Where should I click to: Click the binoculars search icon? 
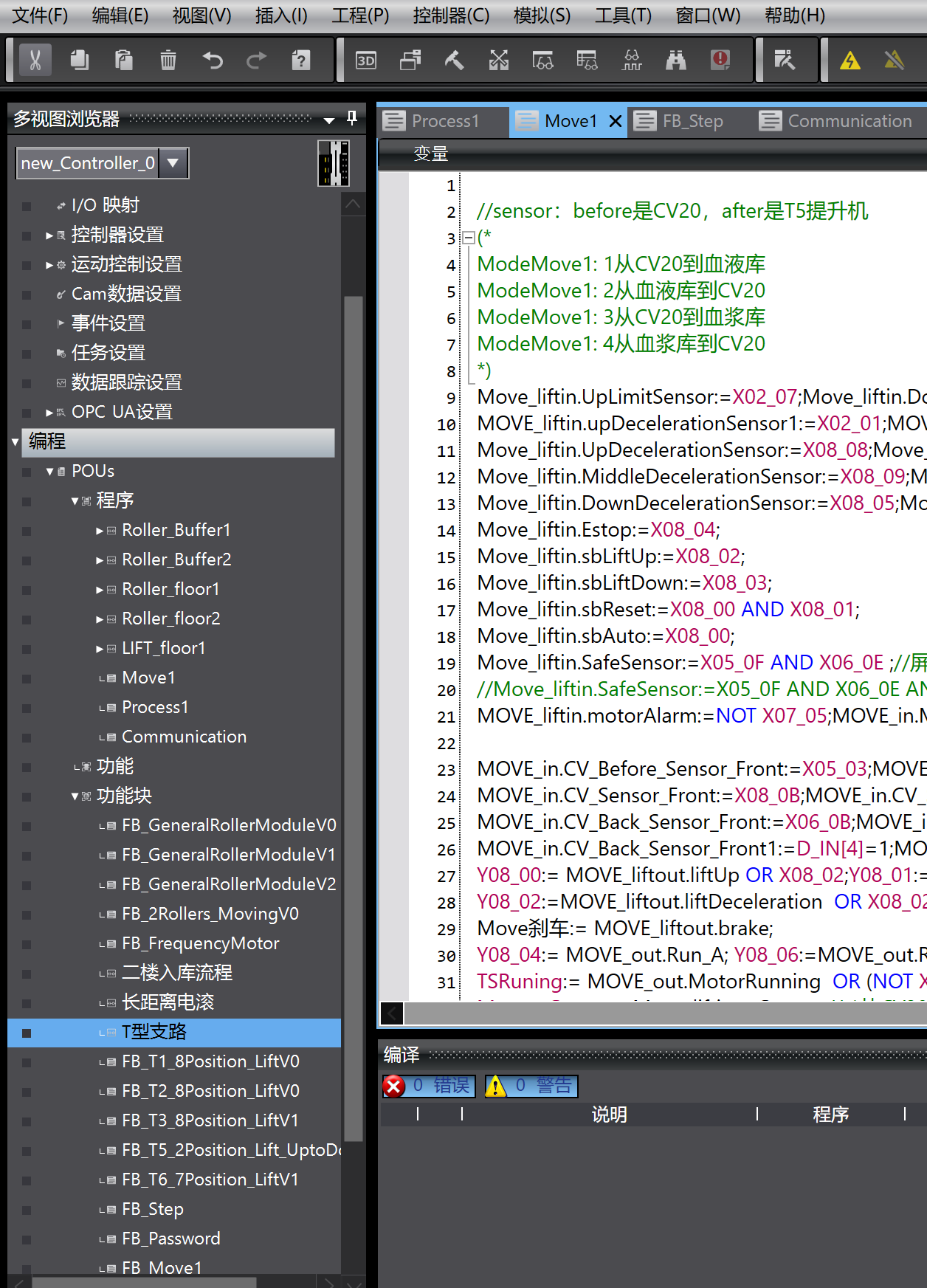676,61
